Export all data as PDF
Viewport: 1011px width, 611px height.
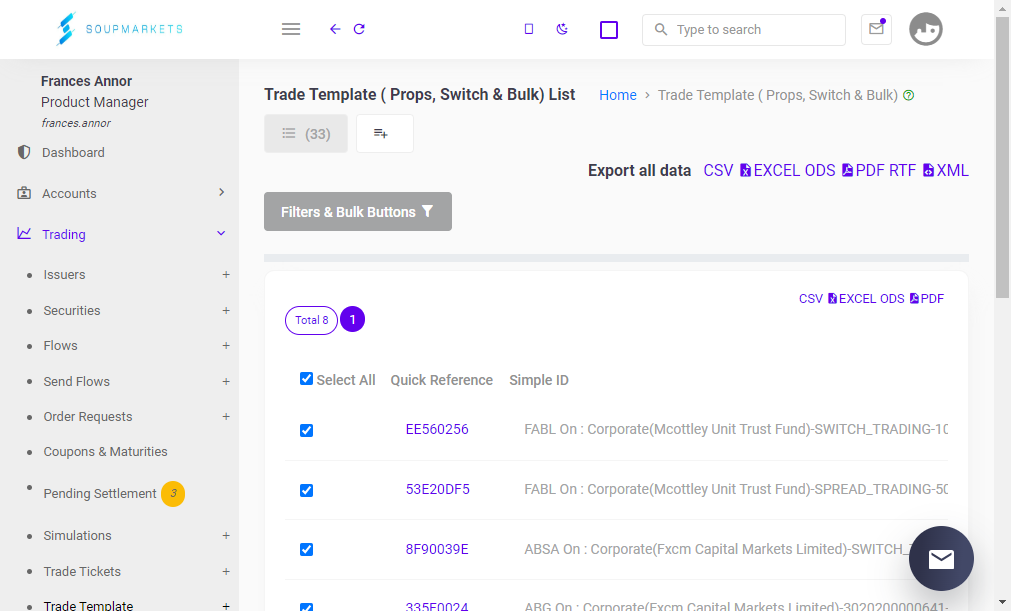pos(863,170)
